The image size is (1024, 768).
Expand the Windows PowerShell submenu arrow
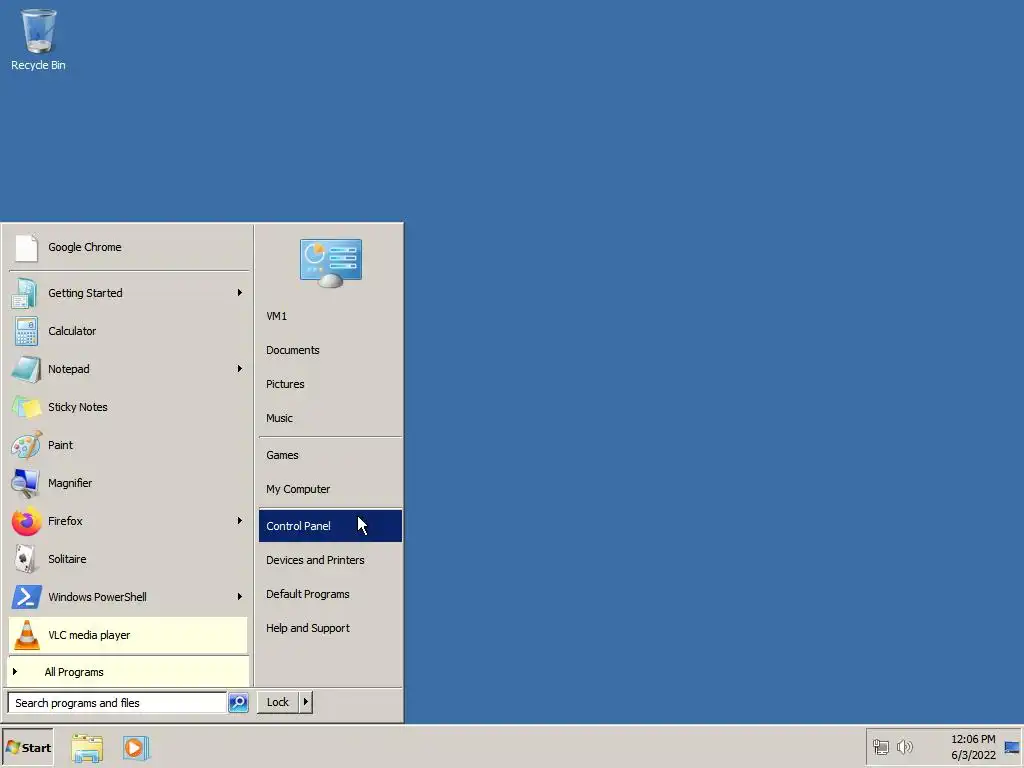240,597
